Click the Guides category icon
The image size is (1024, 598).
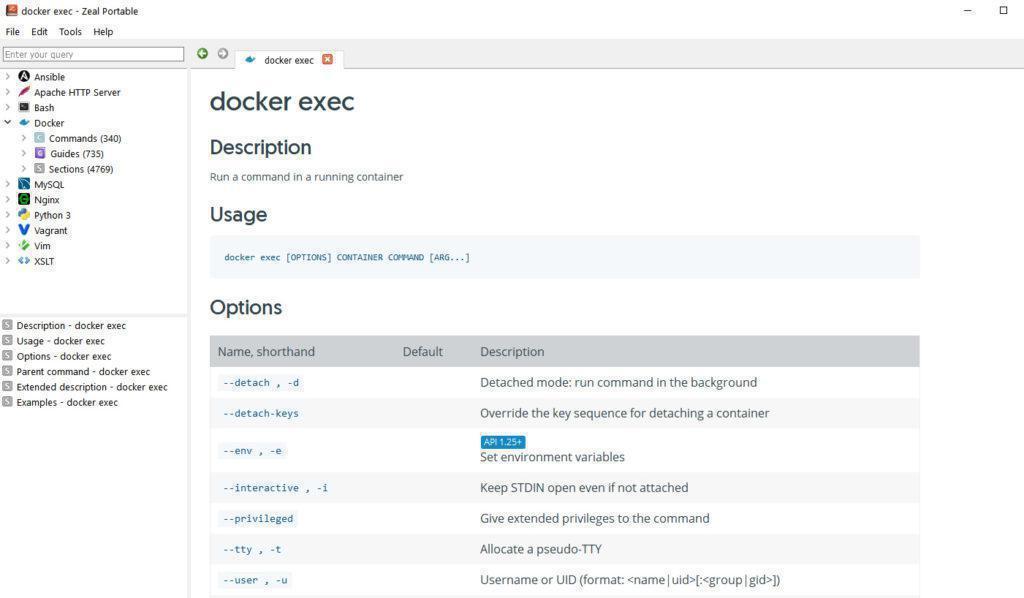[40, 153]
